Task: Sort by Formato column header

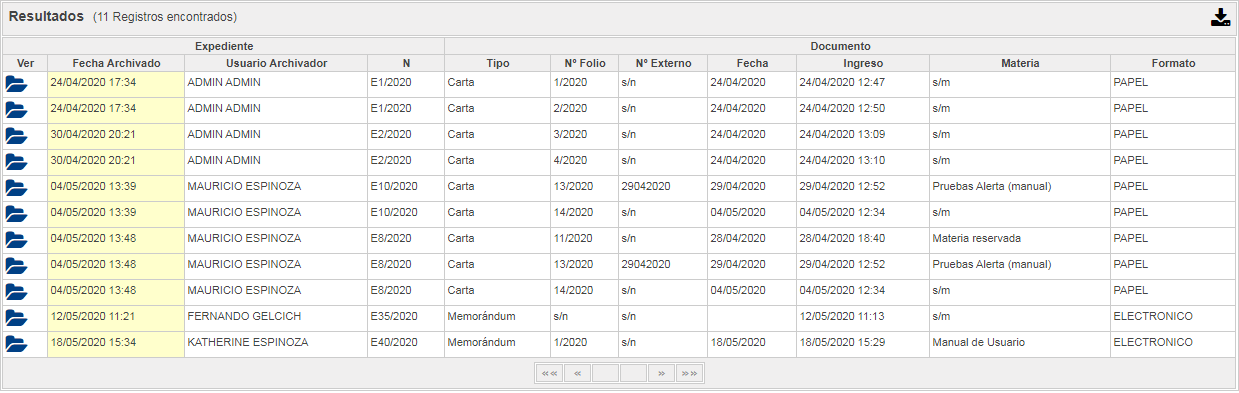Action: pyautogui.click(x=1173, y=63)
